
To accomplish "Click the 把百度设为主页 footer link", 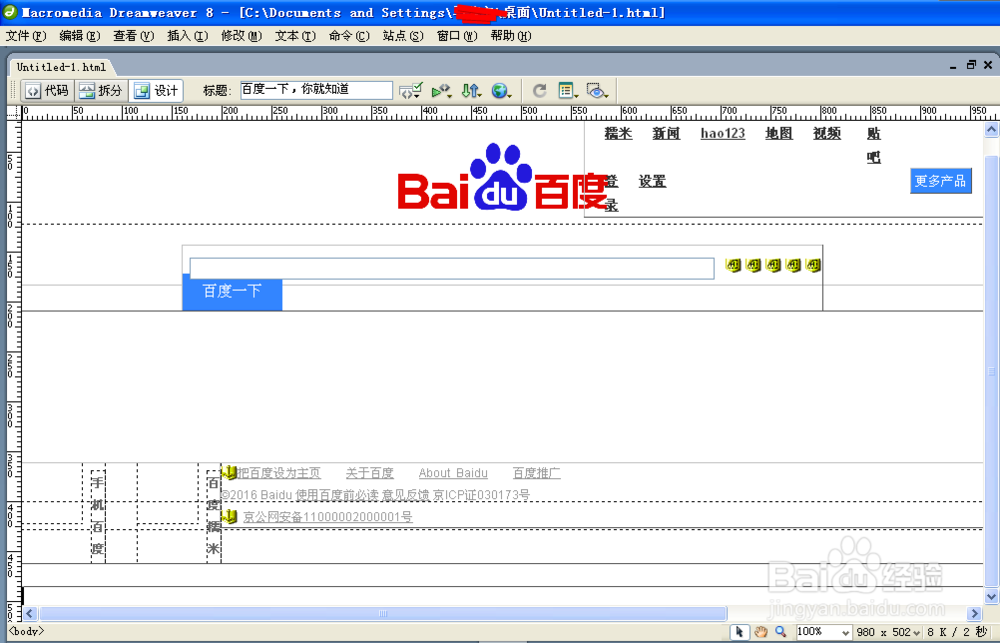I will tap(279, 473).
